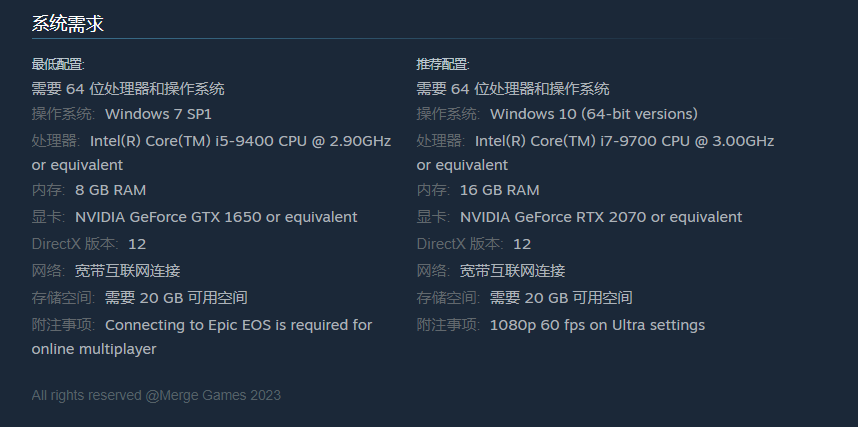The image size is (858, 427).
Task: Click the Connecting to Epic EOS note
Action: [238, 325]
